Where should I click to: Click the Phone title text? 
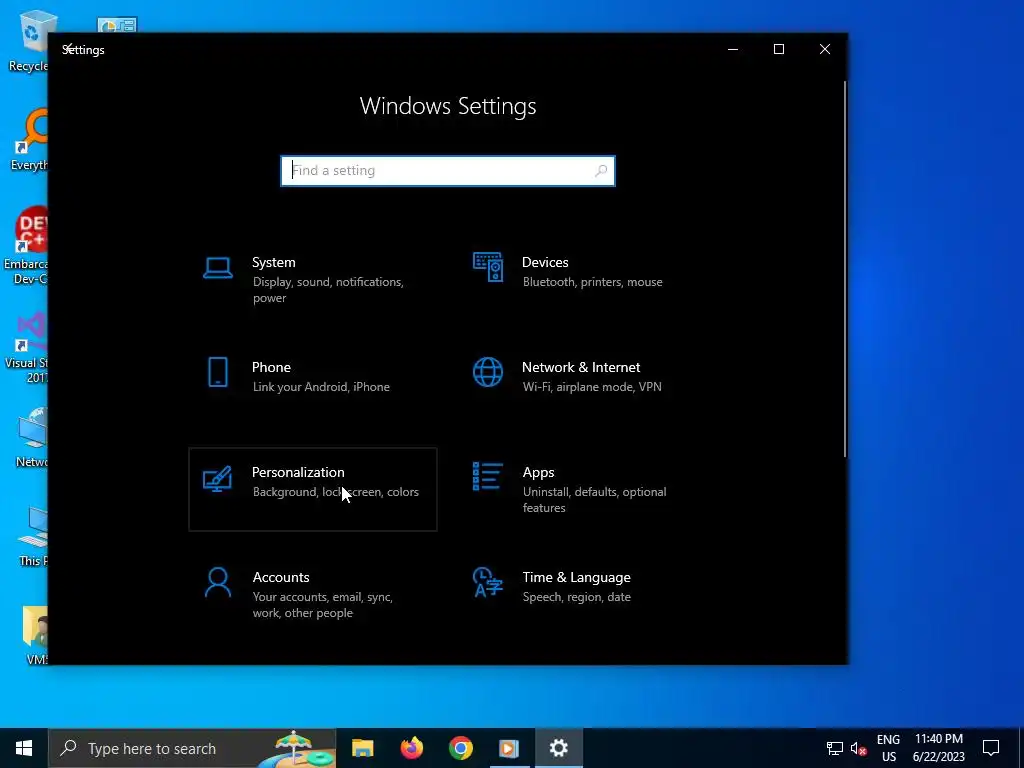pyautogui.click(x=271, y=367)
